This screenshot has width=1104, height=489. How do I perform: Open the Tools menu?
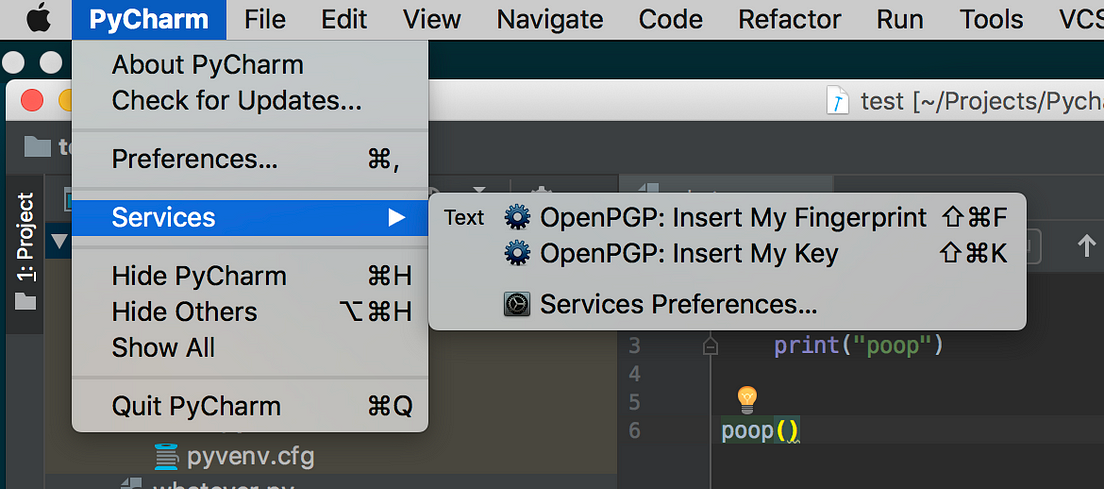pos(991,20)
